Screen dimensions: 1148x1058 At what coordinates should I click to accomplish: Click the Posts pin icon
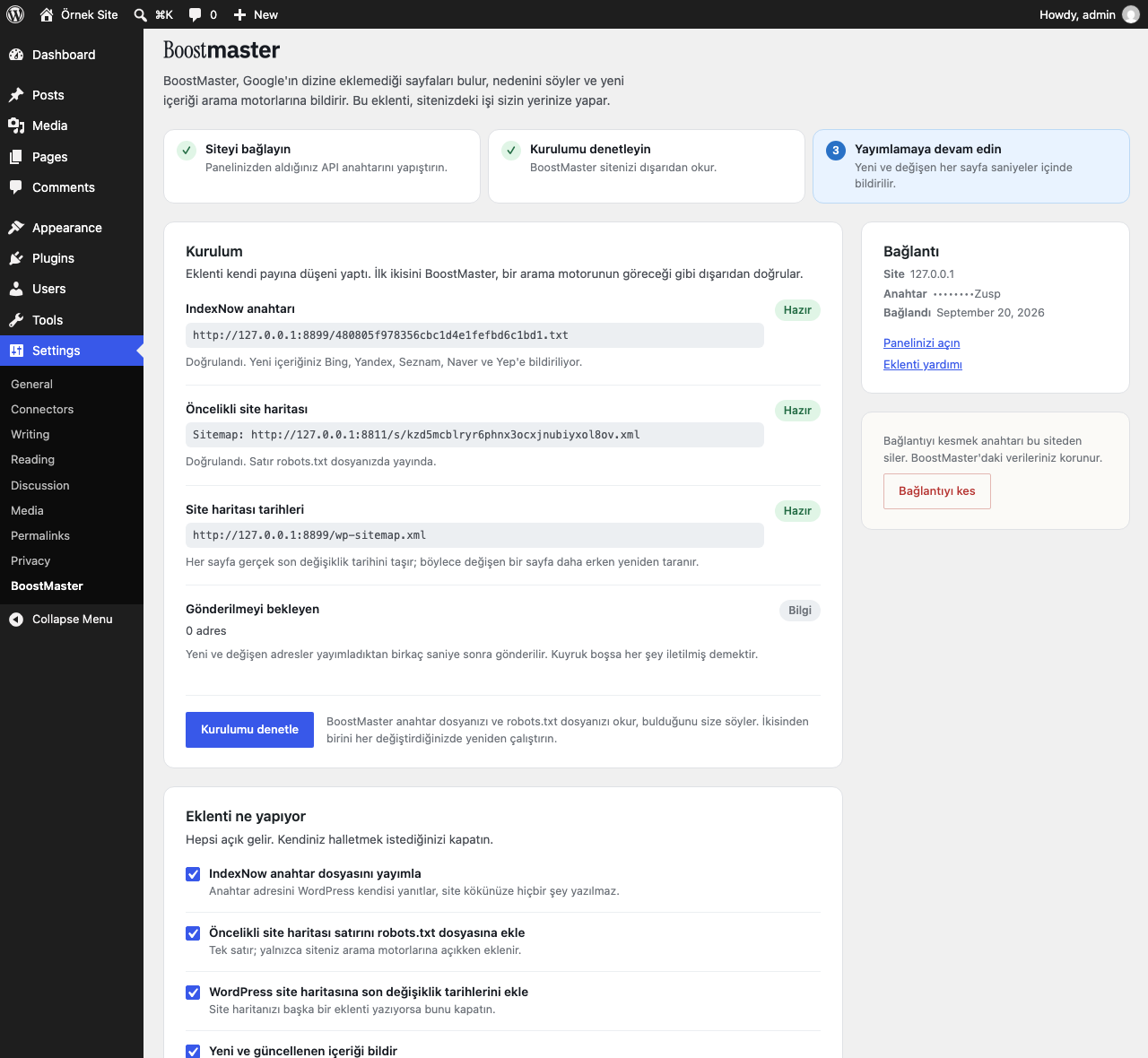click(16, 95)
